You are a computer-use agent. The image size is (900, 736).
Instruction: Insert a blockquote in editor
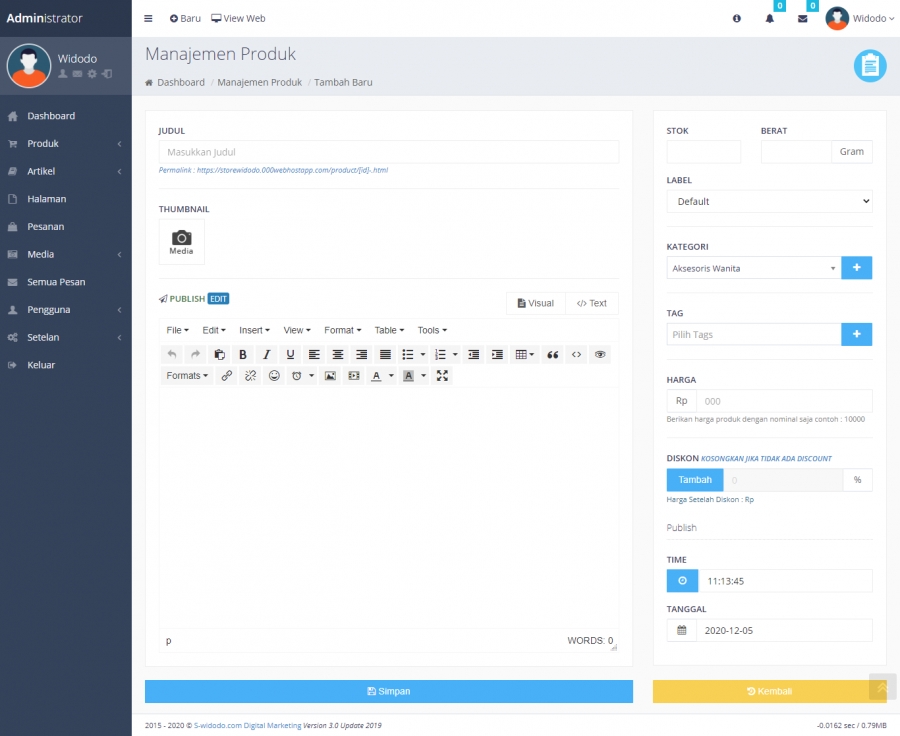click(x=553, y=354)
